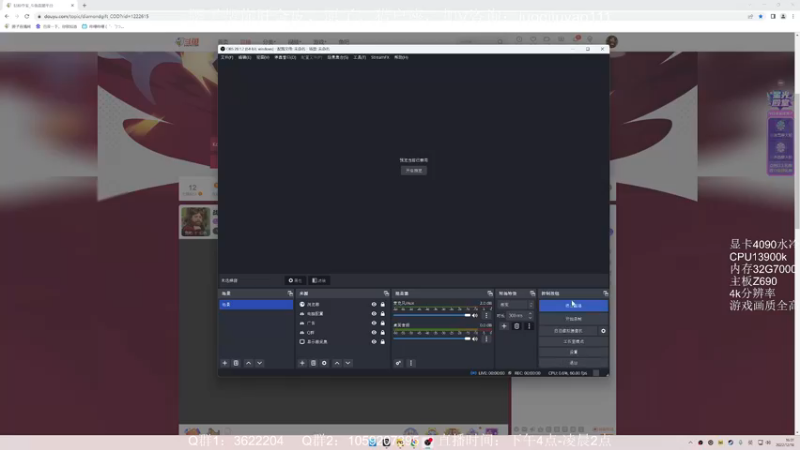
Task: Add a new scene with plus icon
Action: 224,363
